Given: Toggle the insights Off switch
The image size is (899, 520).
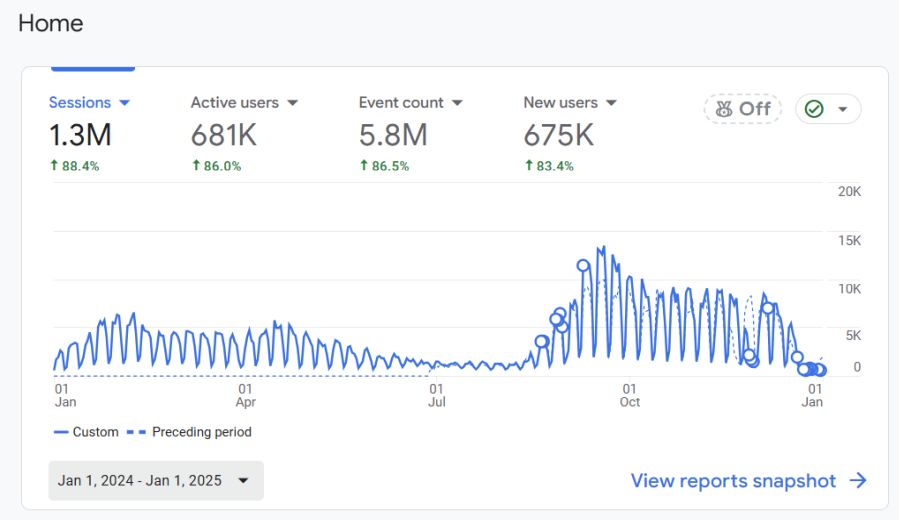Looking at the screenshot, I should coord(741,109).
